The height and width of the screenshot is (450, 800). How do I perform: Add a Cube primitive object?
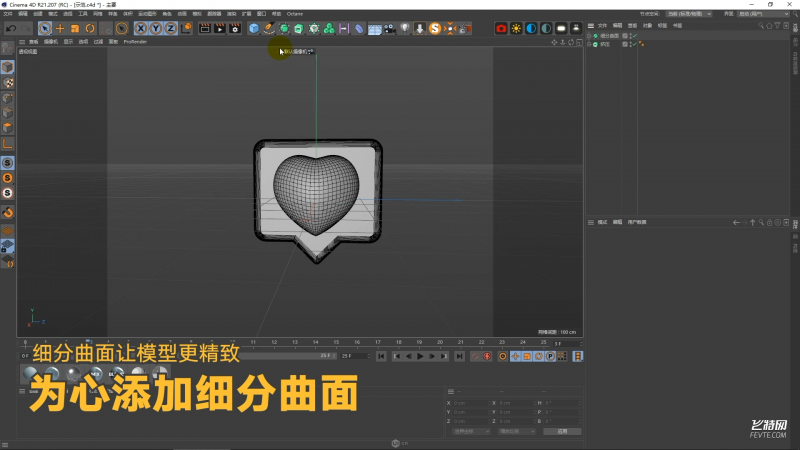tap(254, 28)
